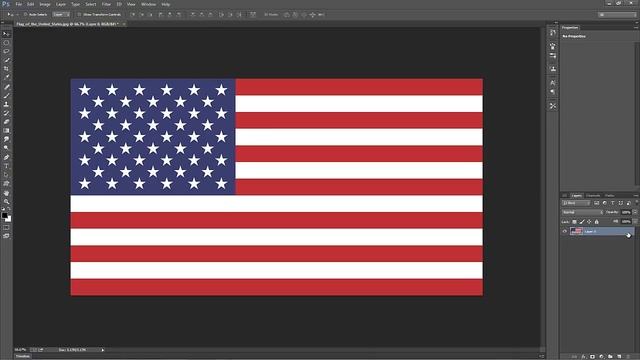Image resolution: width=640 pixels, height=360 pixels.
Task: Create a new layer from the Layers panel
Action: (619, 357)
